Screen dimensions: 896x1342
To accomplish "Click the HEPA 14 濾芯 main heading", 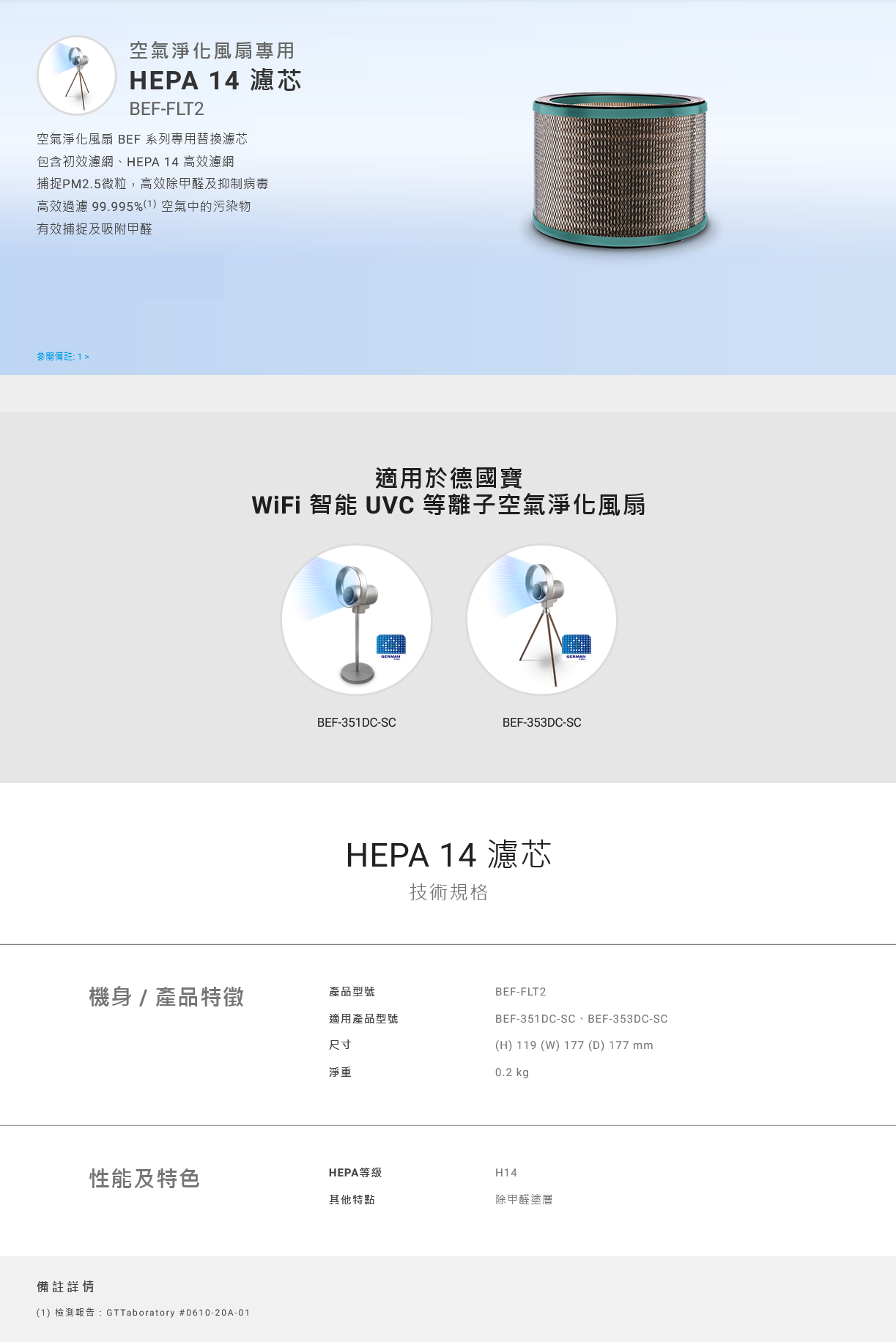I will pyautogui.click(x=215, y=80).
